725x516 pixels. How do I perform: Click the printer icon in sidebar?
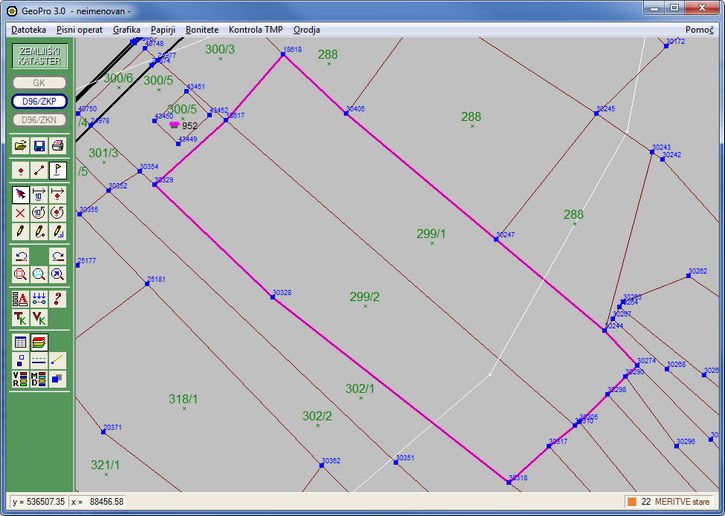[58, 146]
